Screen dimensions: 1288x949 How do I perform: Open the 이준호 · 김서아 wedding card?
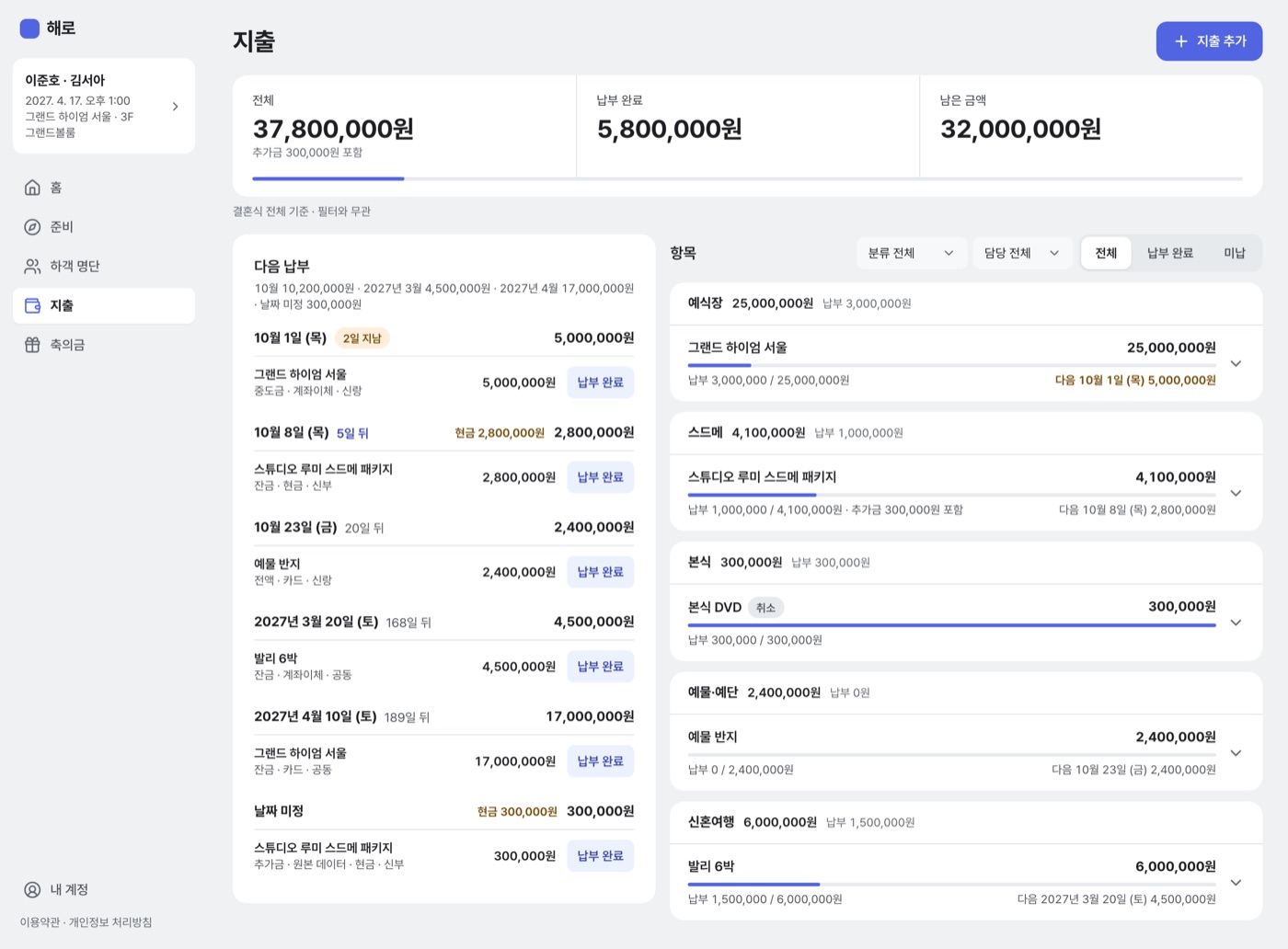(x=104, y=106)
